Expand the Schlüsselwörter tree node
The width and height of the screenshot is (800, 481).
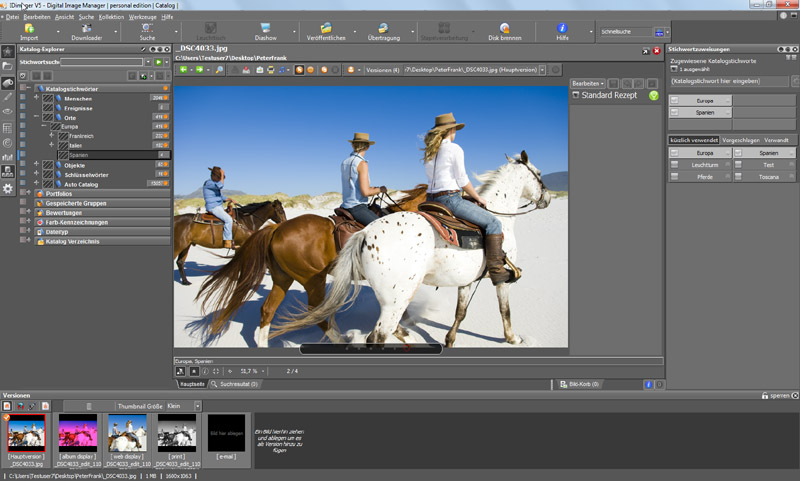[x=36, y=174]
